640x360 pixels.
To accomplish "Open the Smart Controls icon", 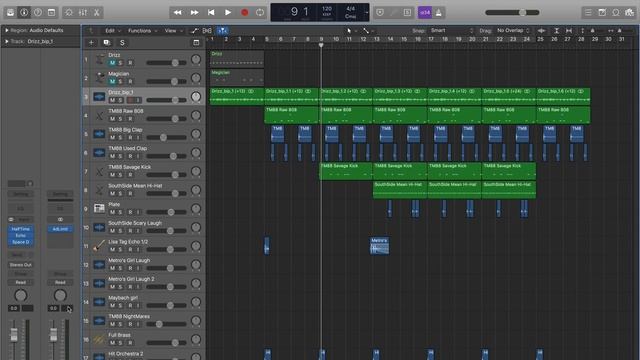I will 69,13.
